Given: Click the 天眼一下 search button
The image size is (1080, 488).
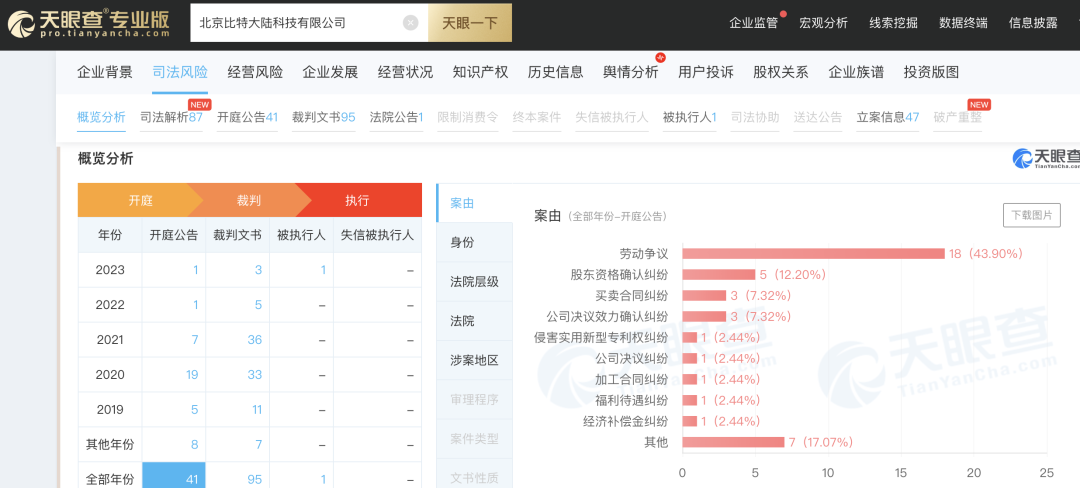Looking at the screenshot, I should 469,23.
